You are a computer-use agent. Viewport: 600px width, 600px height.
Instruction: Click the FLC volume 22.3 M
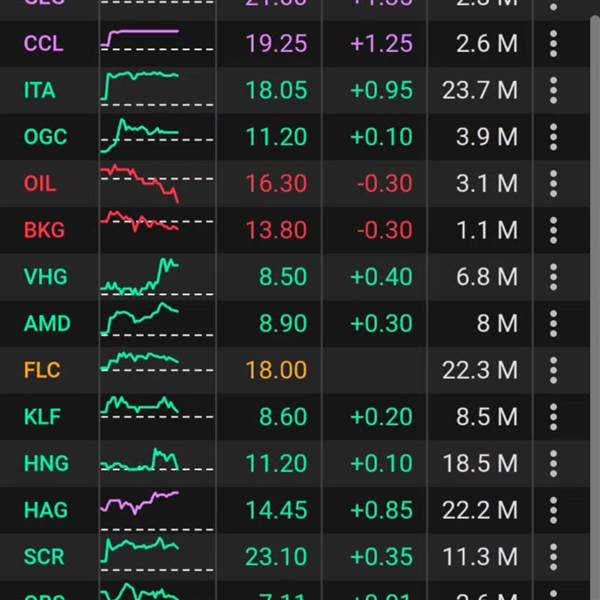point(480,370)
